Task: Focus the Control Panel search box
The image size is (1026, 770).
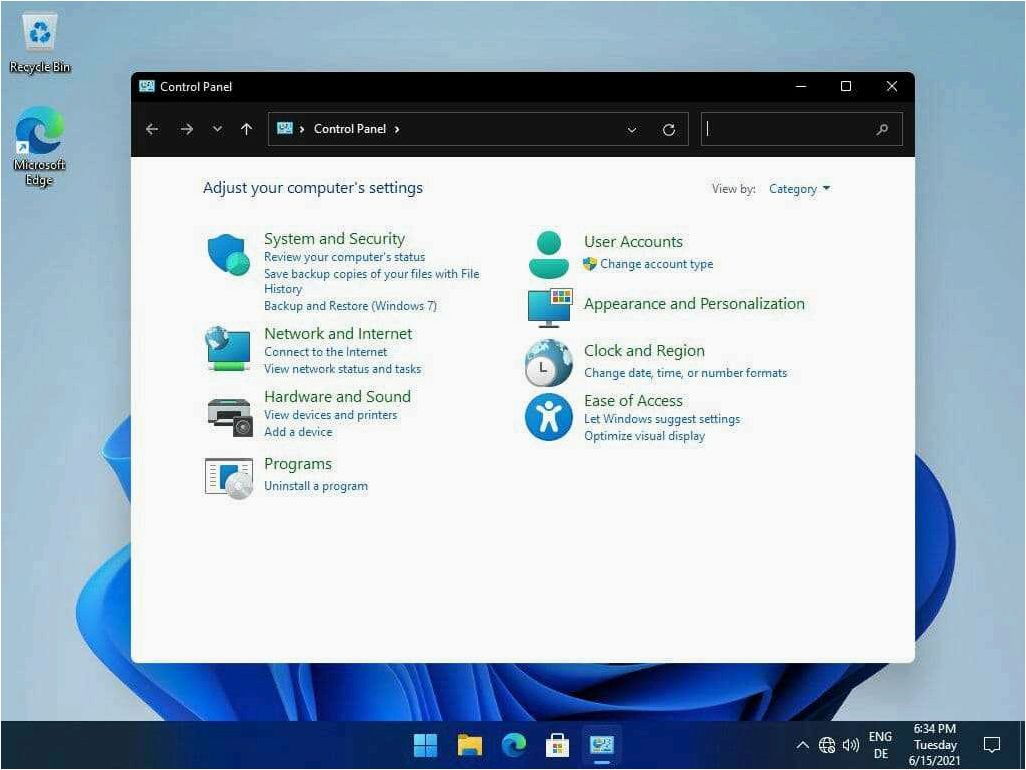Action: point(802,130)
